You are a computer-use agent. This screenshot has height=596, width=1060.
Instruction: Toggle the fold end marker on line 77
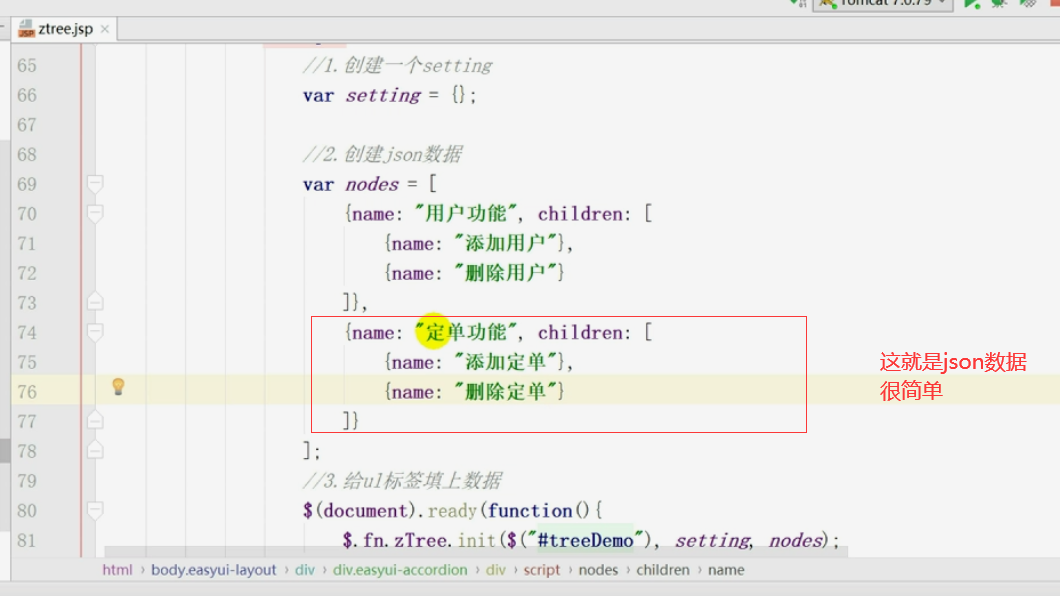point(95,421)
